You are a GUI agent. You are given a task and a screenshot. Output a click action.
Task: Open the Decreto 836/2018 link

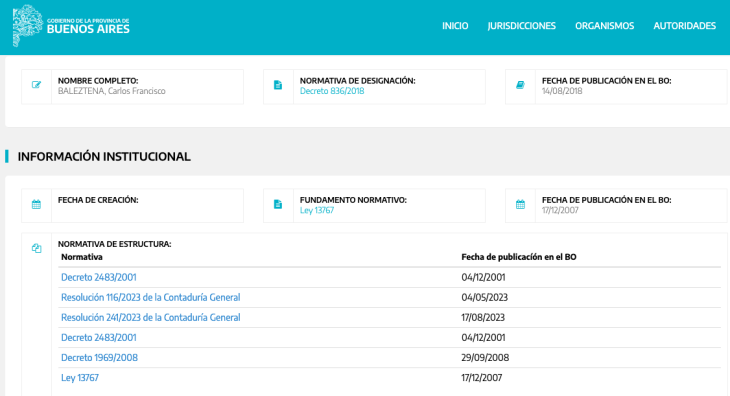(x=332, y=91)
